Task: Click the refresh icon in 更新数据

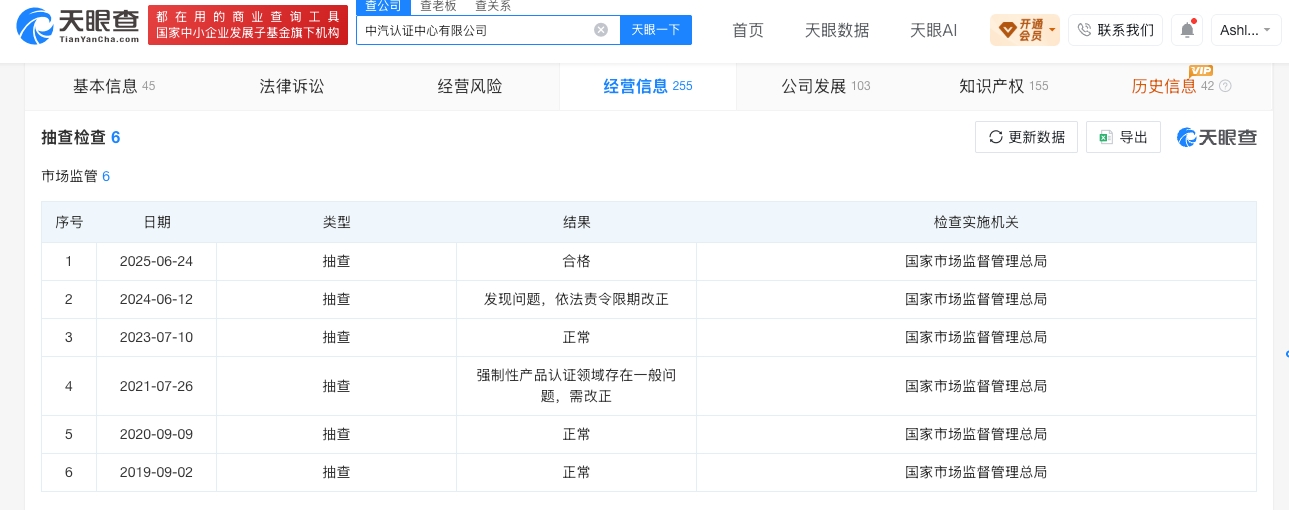Action: (995, 137)
